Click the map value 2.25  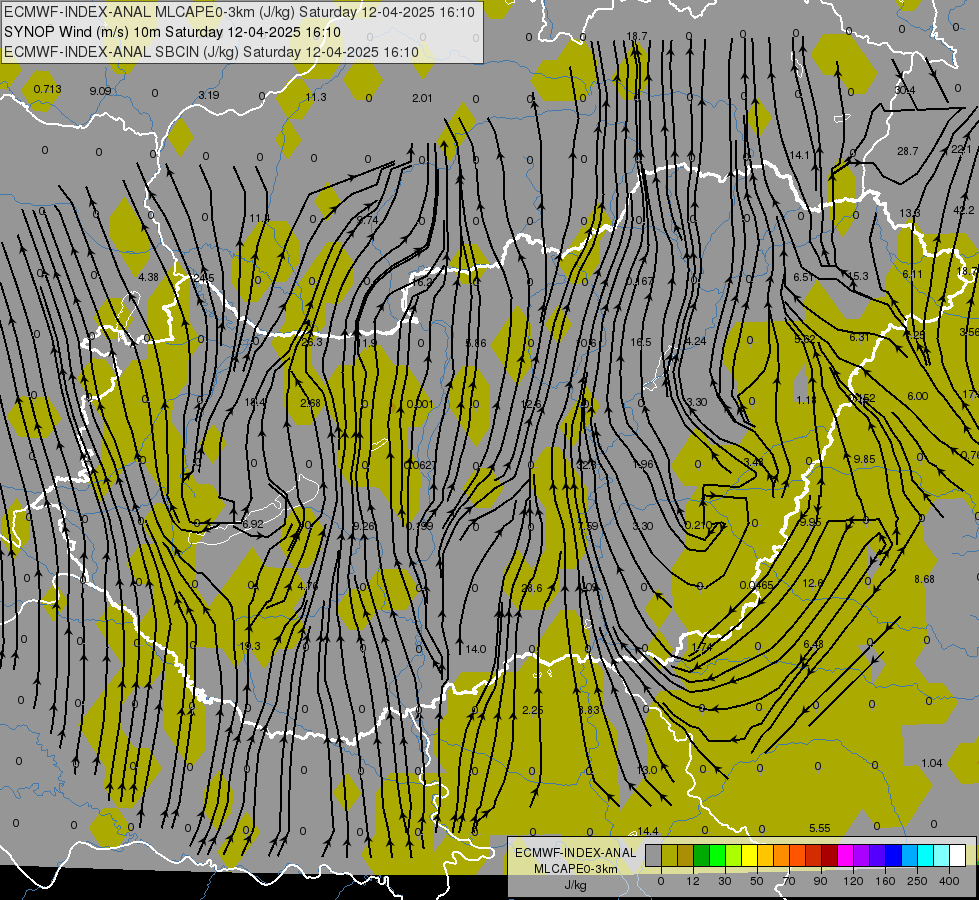click(x=533, y=710)
